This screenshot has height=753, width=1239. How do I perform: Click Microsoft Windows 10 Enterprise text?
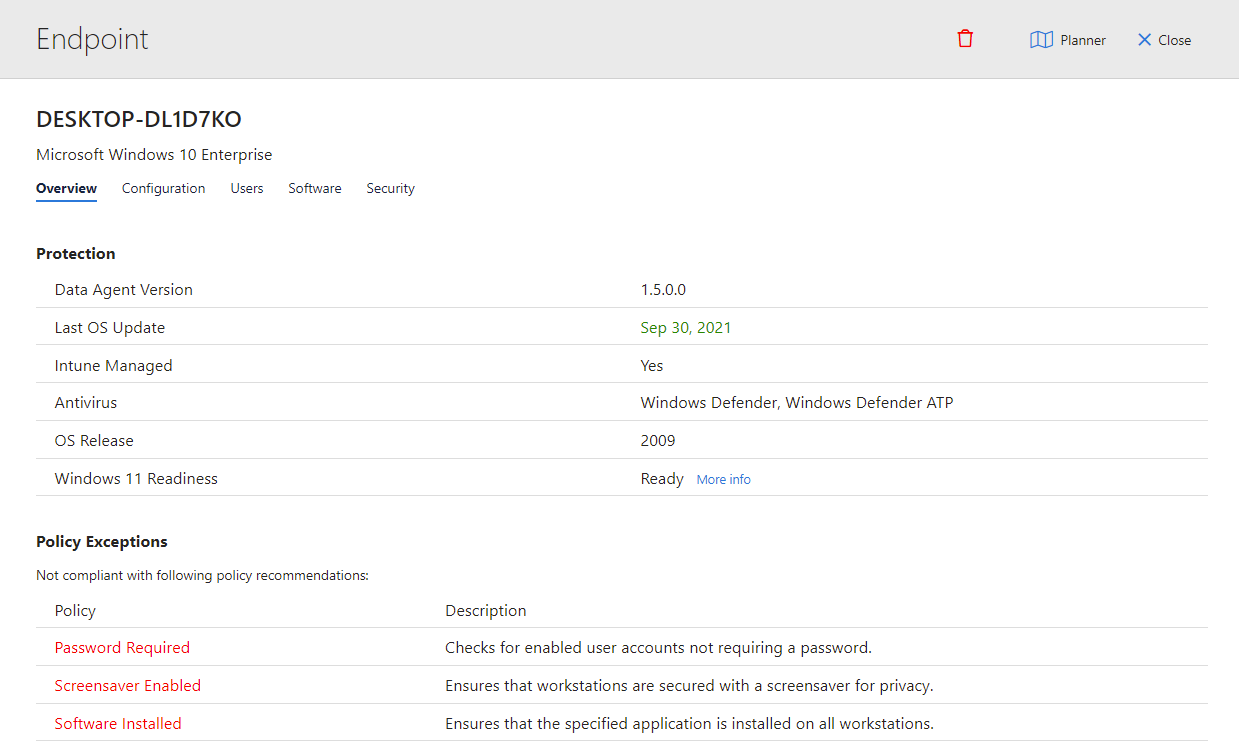pyautogui.click(x=154, y=154)
